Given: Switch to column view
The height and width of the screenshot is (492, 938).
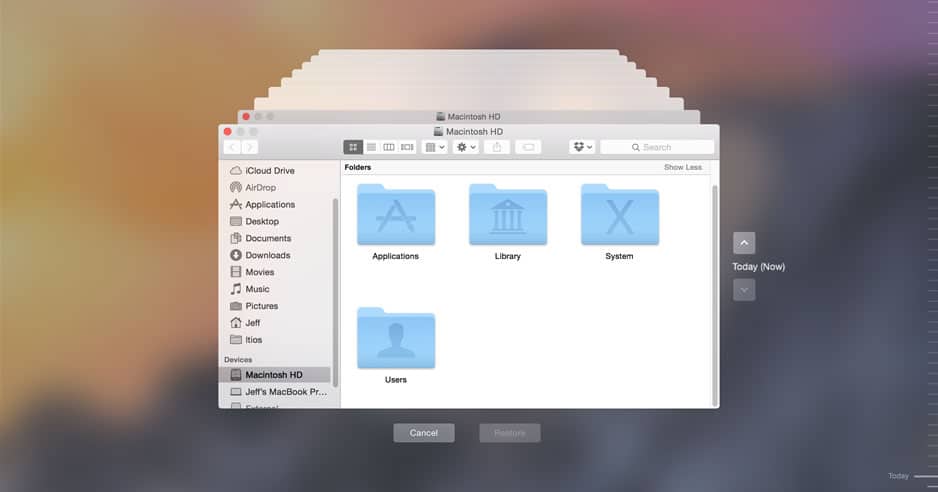Looking at the screenshot, I should 389,147.
